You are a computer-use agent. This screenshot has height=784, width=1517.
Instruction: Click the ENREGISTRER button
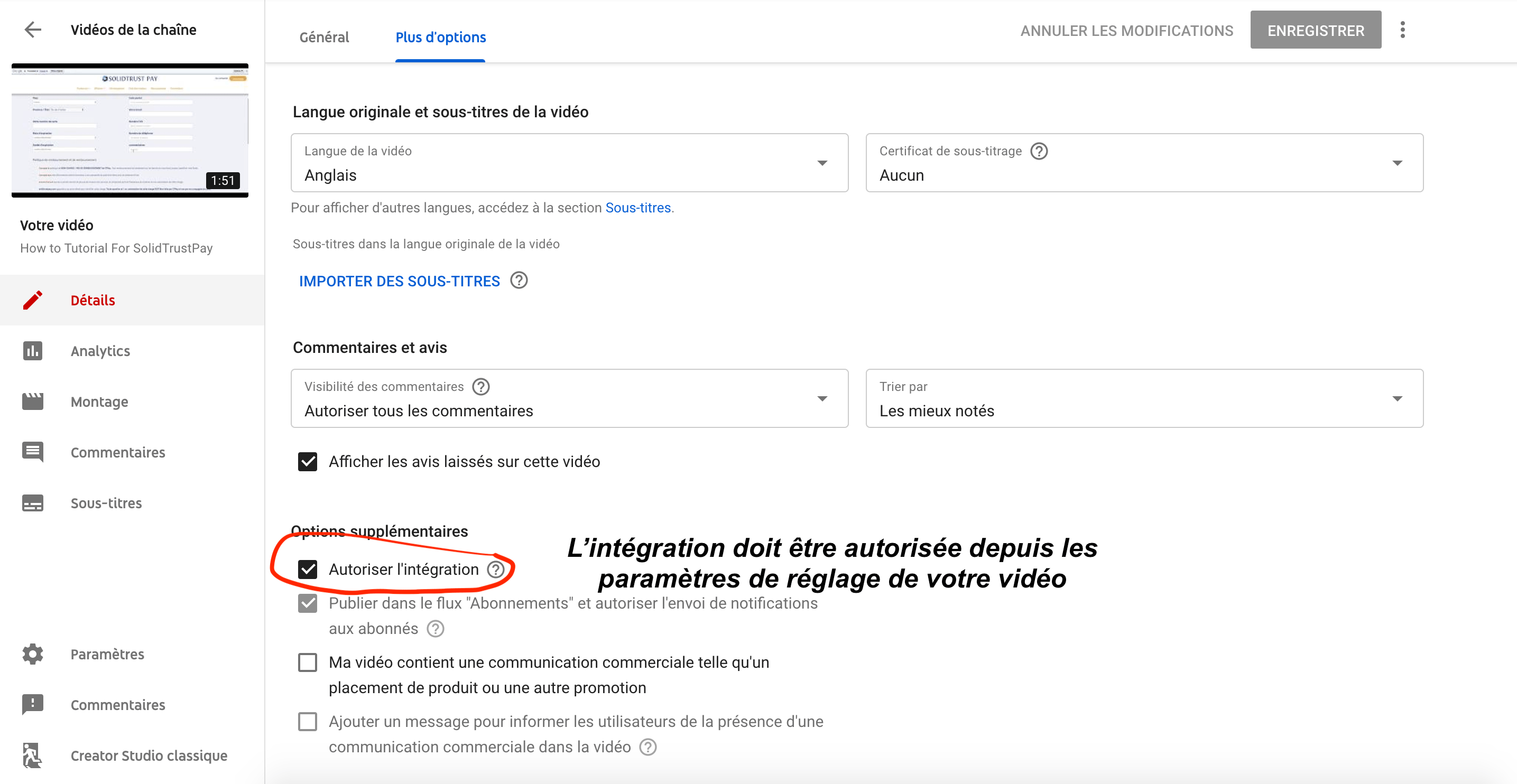(x=1316, y=30)
